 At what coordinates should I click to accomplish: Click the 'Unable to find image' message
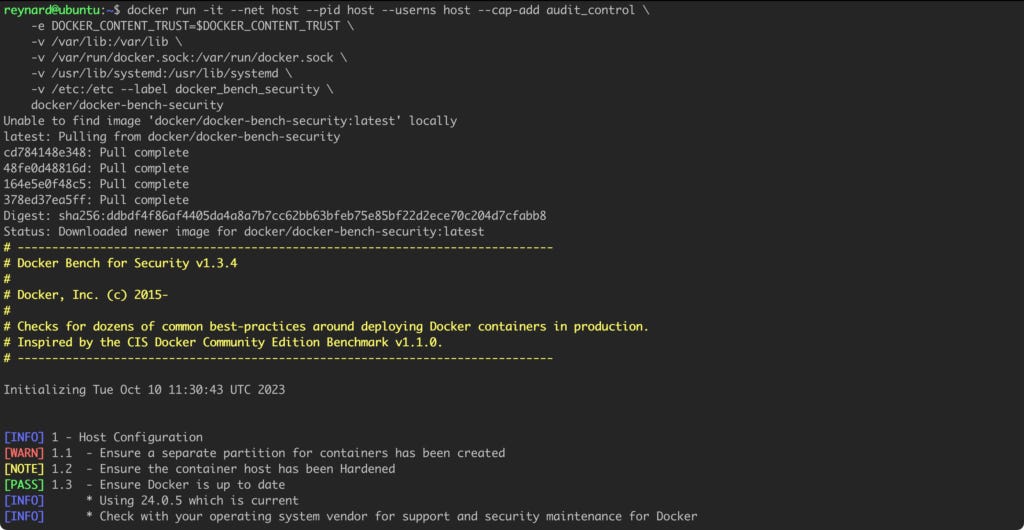(230, 121)
